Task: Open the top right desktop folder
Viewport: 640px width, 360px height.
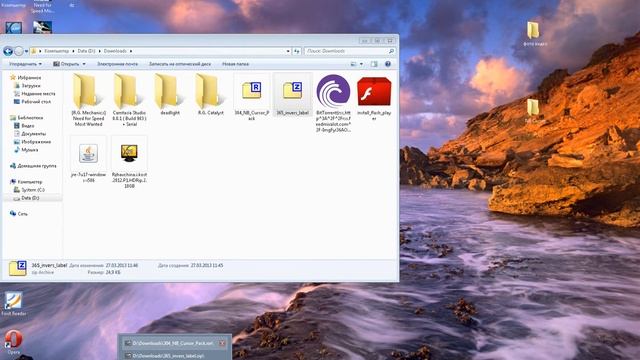Action: [x=534, y=33]
